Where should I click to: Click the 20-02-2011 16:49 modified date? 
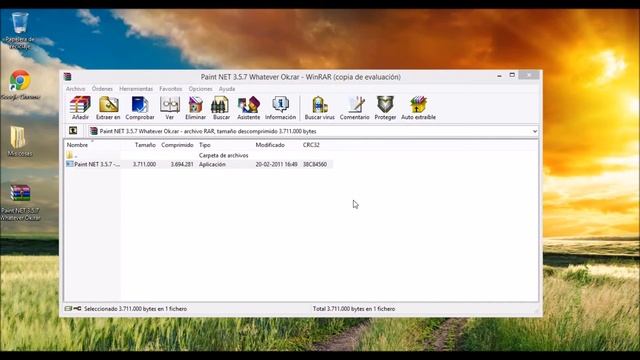point(276,164)
